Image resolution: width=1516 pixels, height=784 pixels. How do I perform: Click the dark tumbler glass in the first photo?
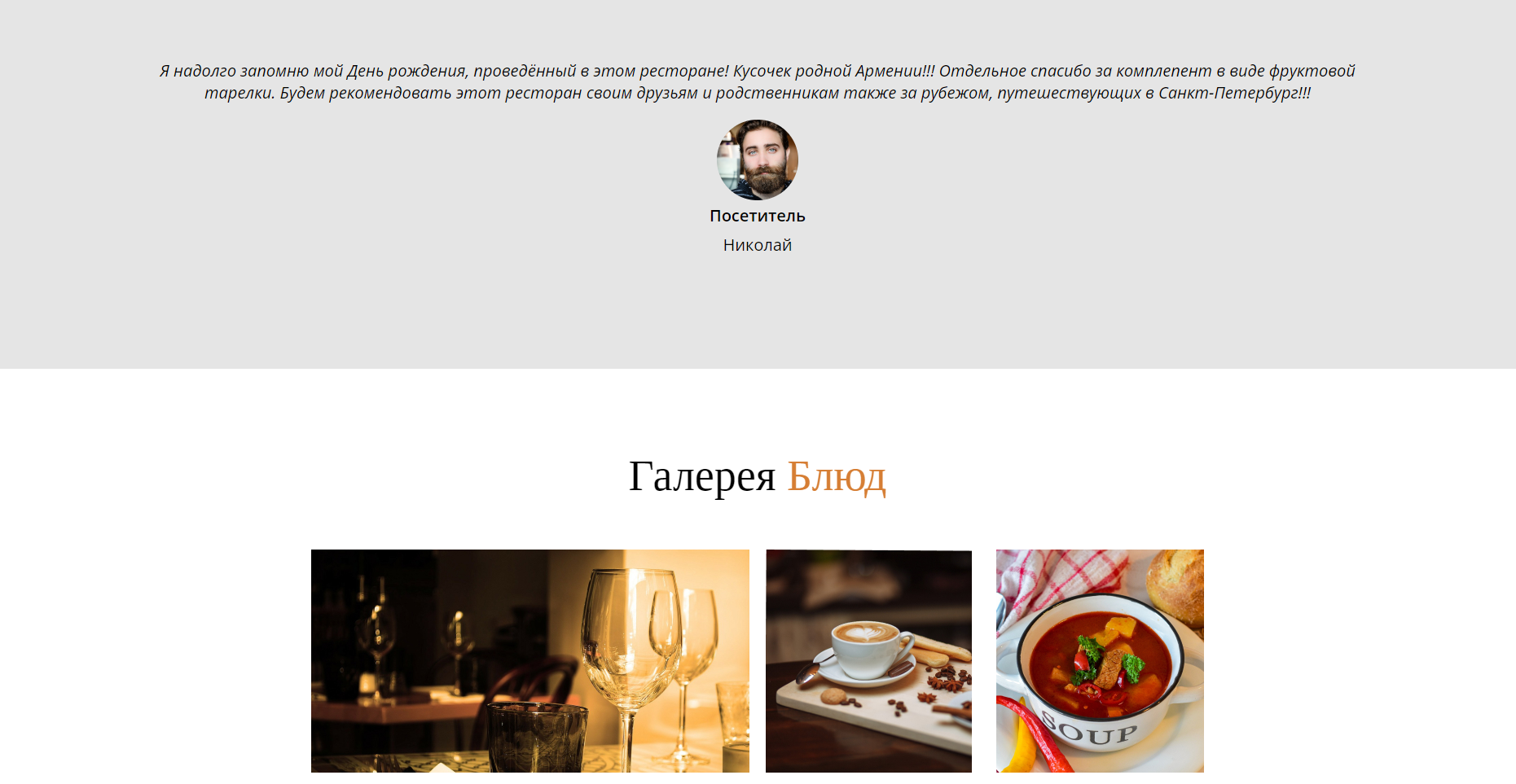(x=537, y=738)
